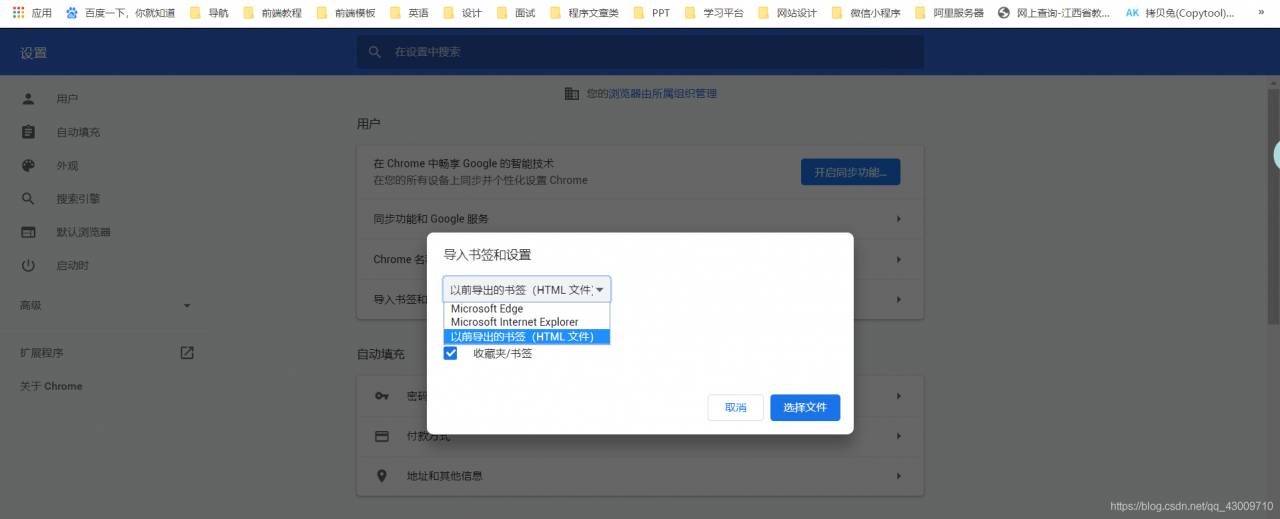This screenshot has height=519, width=1280.
Task: Open the 百度一下 bookmark
Action: tap(119, 13)
